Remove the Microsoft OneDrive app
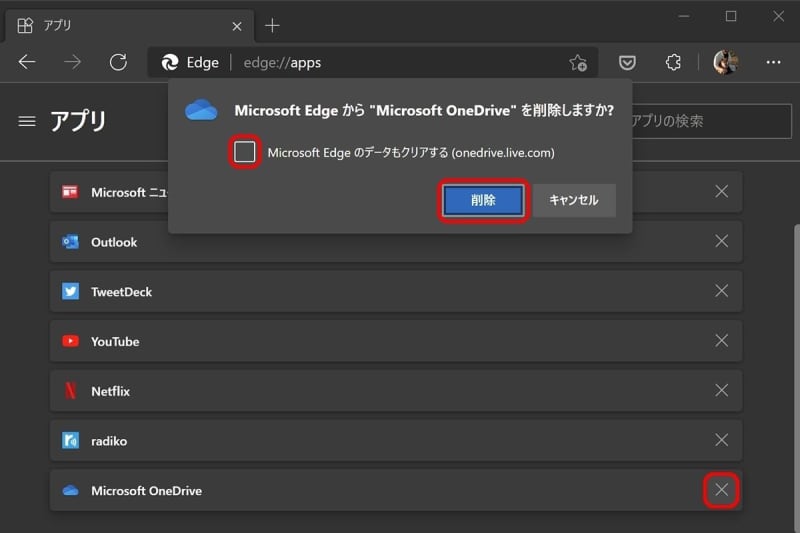800x533 pixels. click(x=721, y=490)
